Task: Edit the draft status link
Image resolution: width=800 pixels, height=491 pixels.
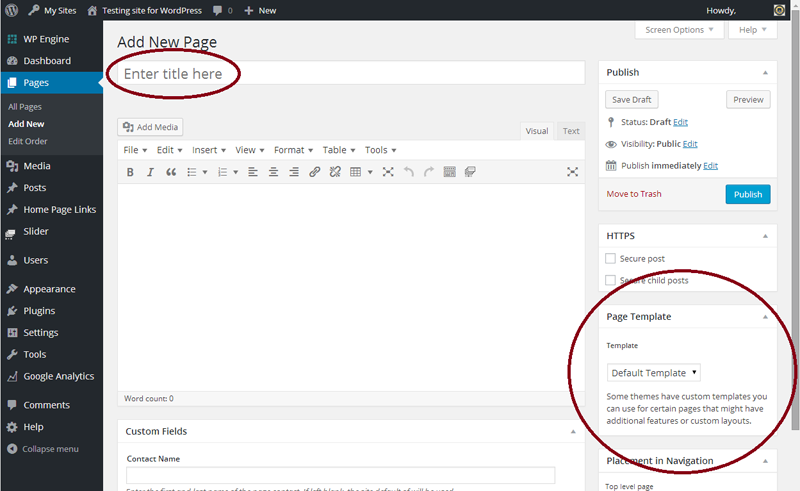Action: [x=680, y=122]
